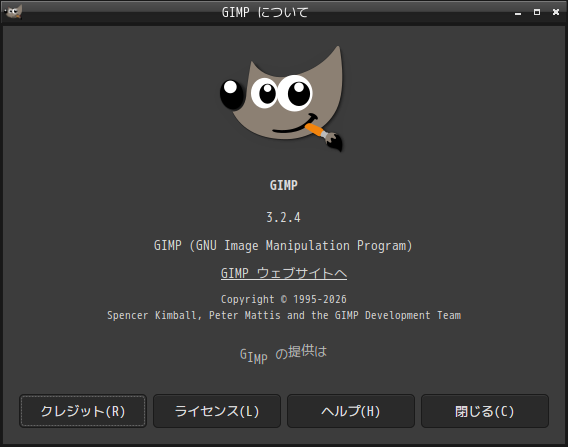
Task: Click the animated GIMP の提供は text
Action: [x=283, y=354]
